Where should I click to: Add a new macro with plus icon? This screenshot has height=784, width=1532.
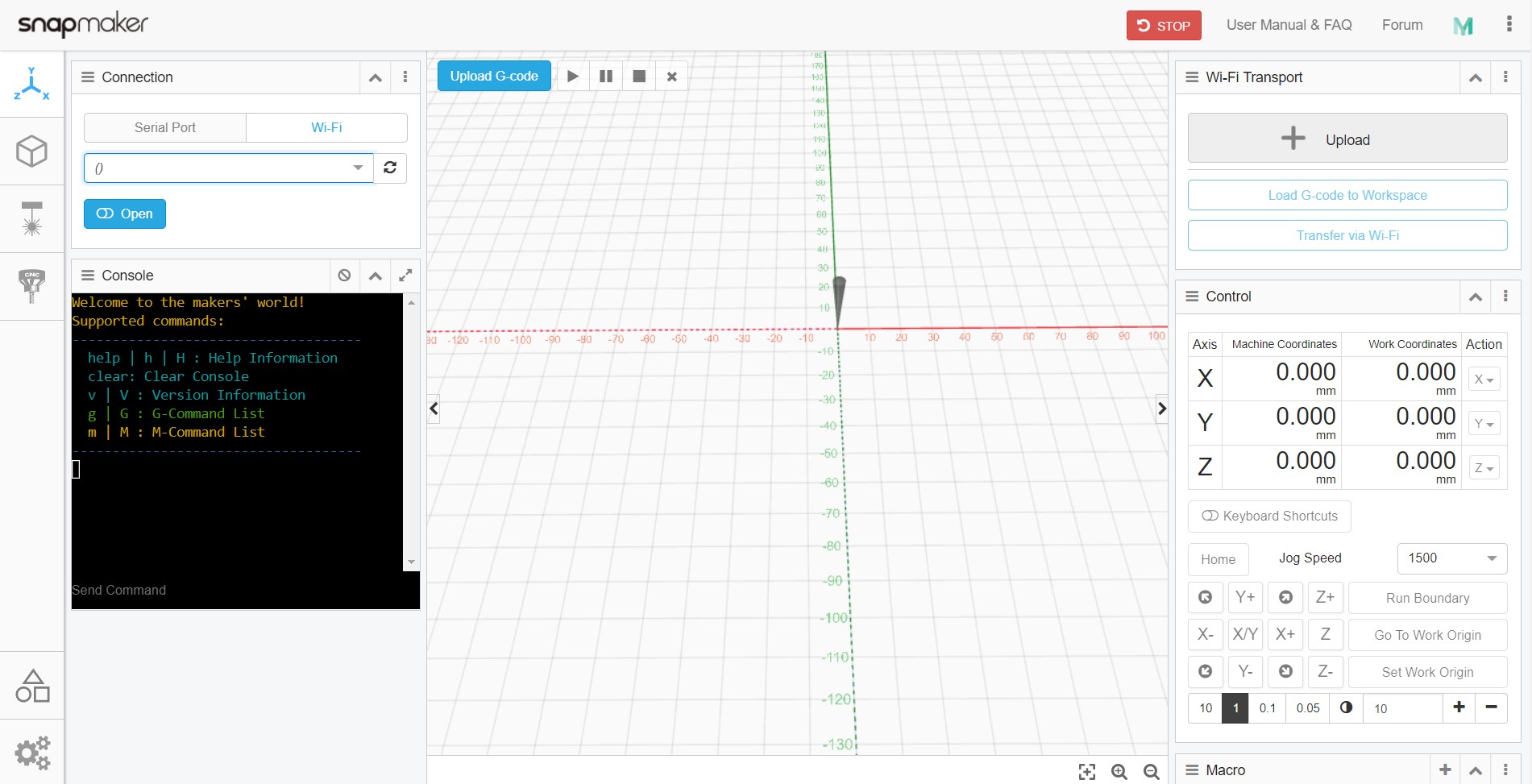[1445, 769]
